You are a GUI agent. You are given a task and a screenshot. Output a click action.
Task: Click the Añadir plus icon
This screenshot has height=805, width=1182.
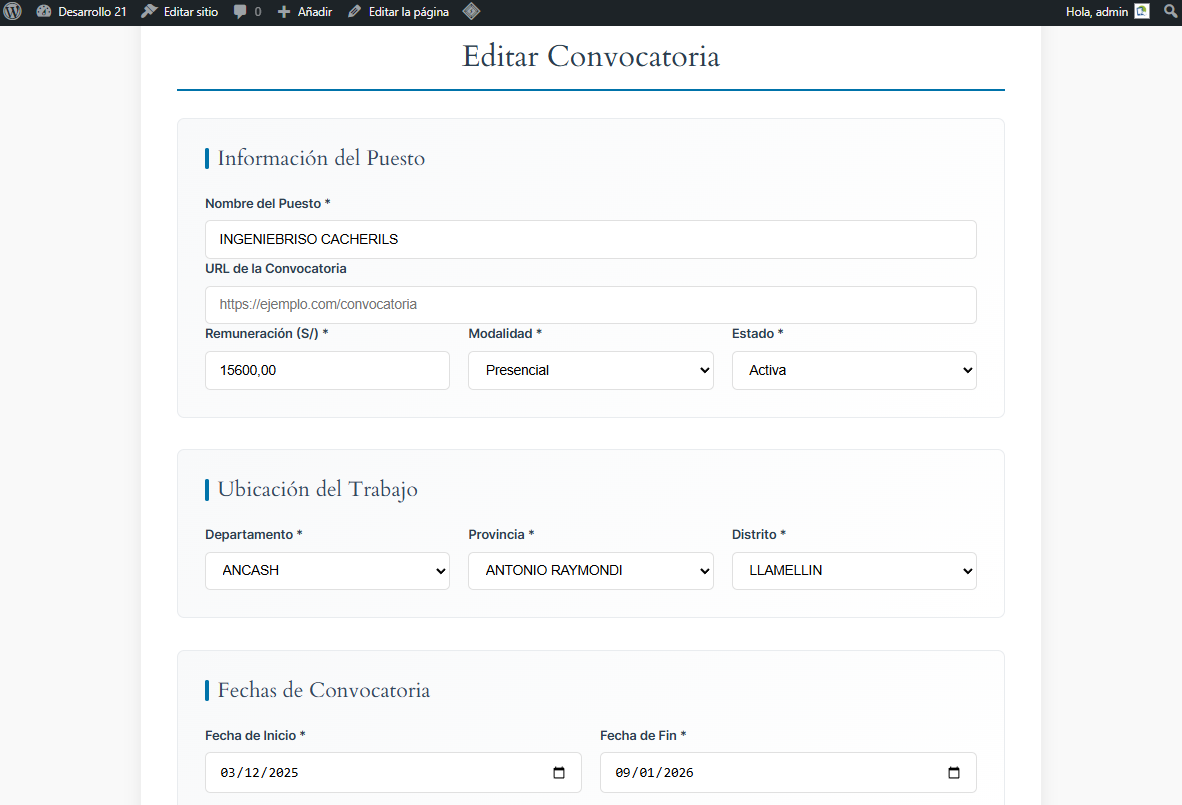pos(284,12)
